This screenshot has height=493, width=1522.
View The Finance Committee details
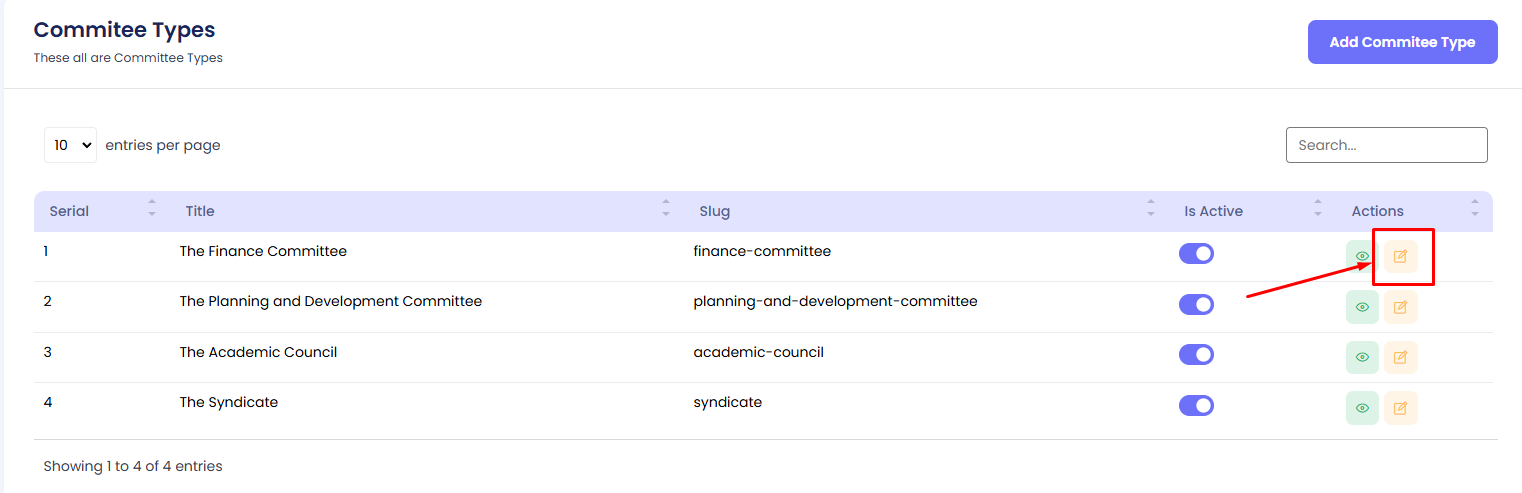[x=1362, y=257]
